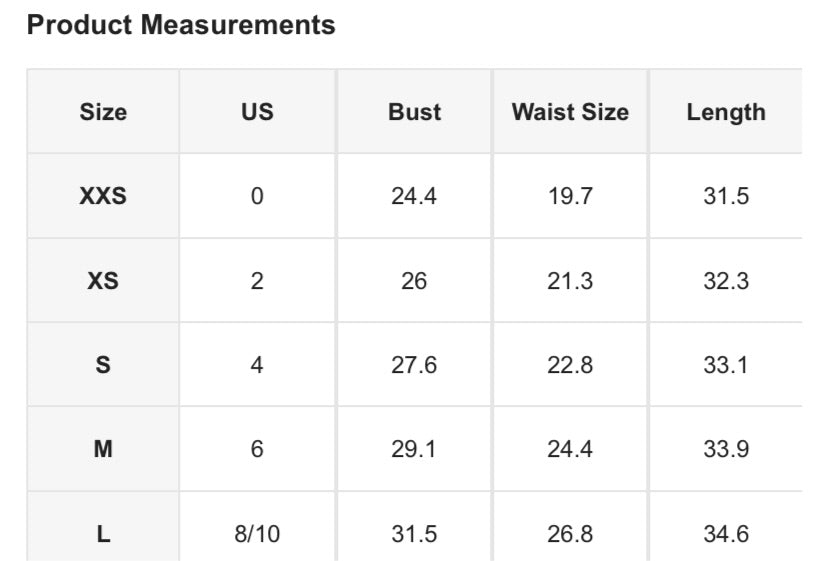Select the S bust value 27.6
Viewport: 828px width, 561px height.
tap(414, 365)
